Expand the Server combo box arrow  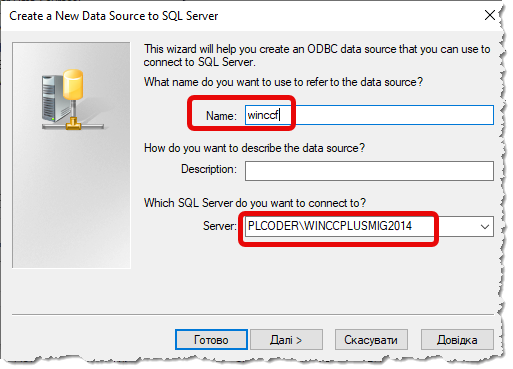pos(485,227)
